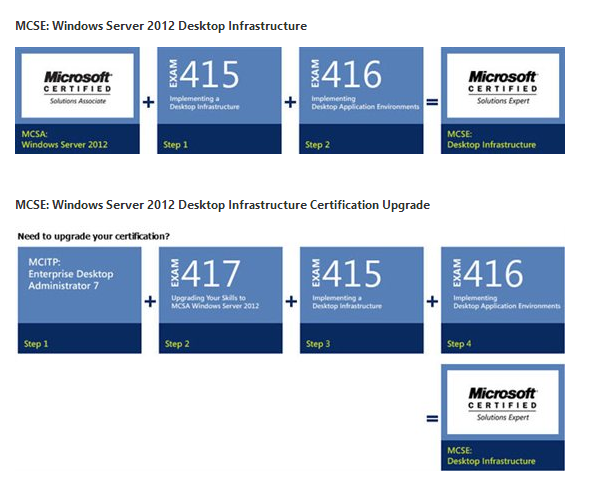594x489 pixels.
Task: Click the MCSA Windows Server 2012 card
Action: tap(77, 100)
